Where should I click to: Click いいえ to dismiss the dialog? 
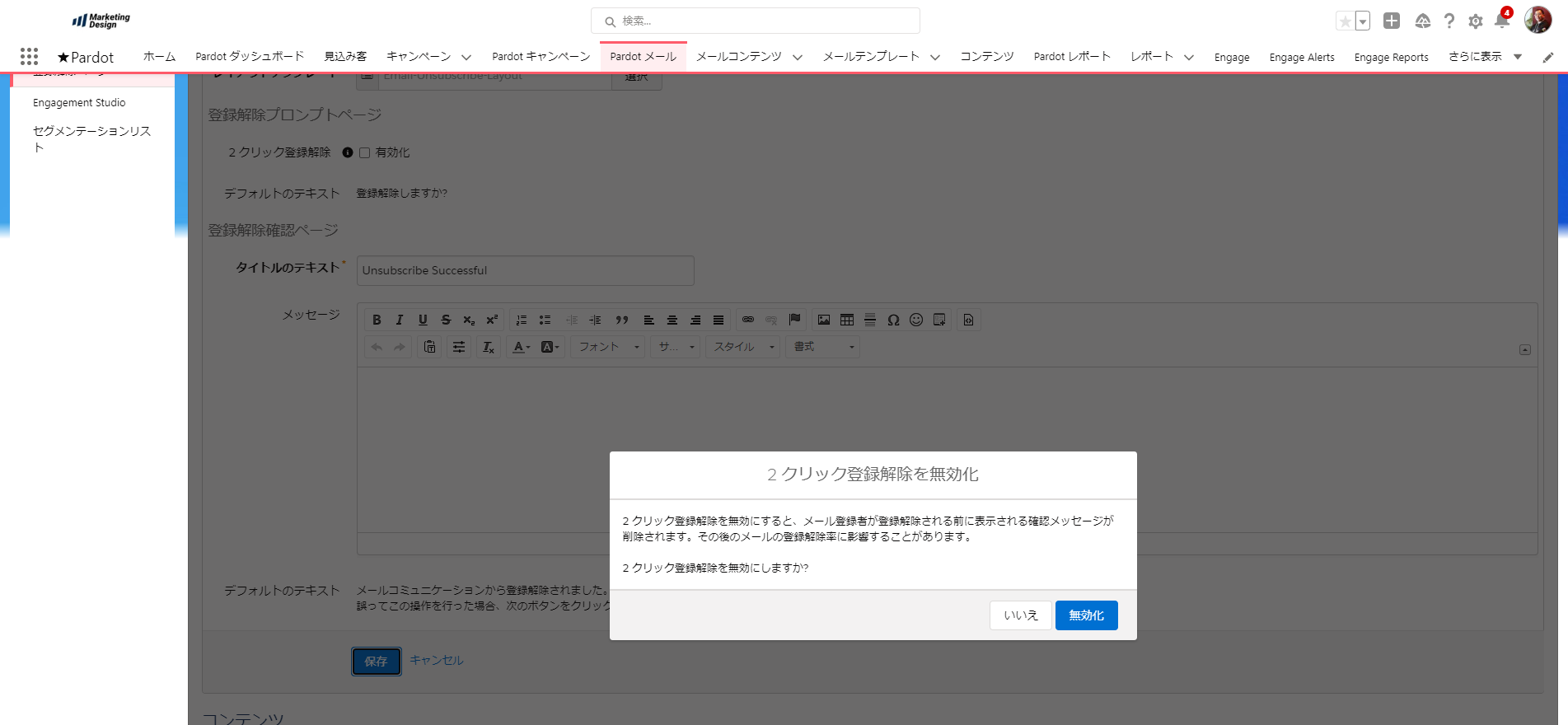coord(1020,615)
